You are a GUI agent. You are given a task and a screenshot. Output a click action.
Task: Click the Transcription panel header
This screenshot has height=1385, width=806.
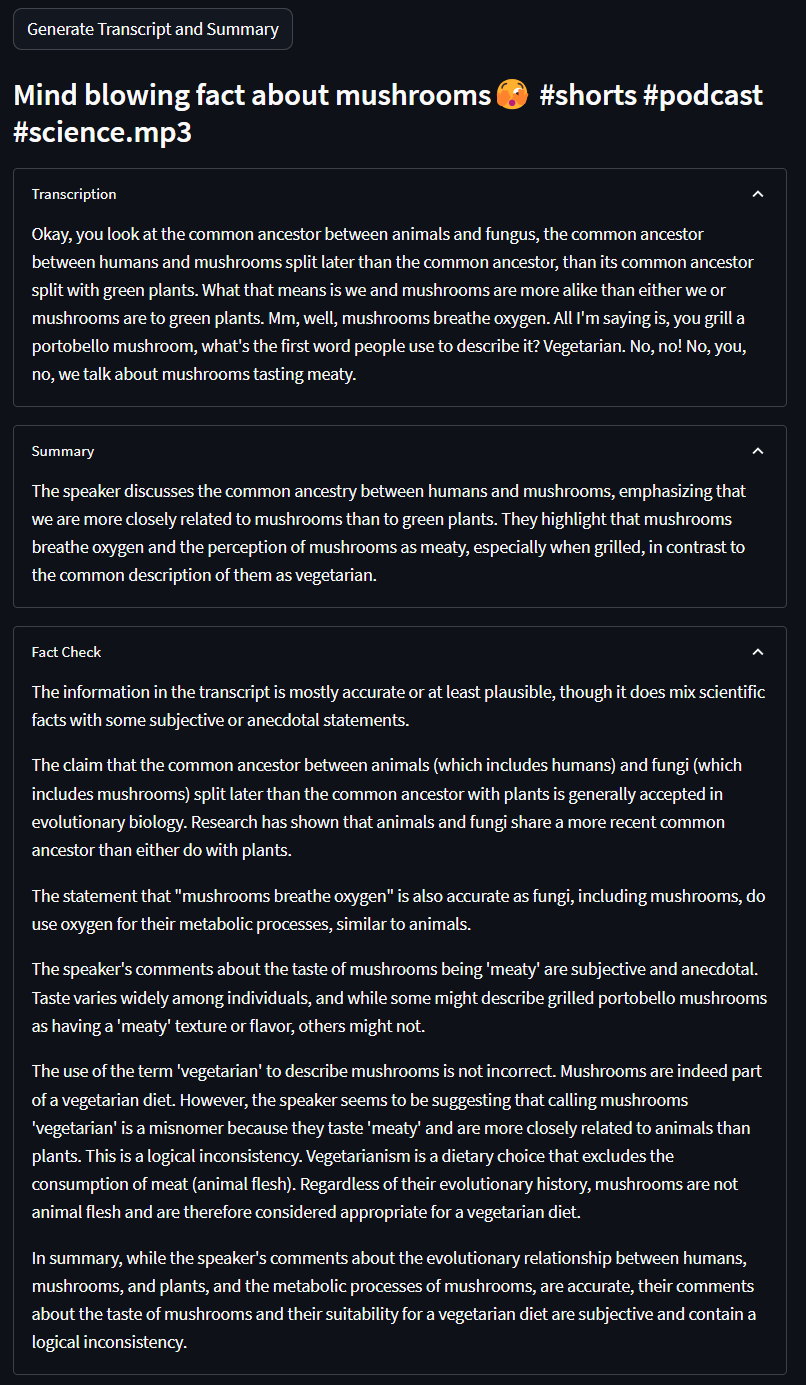74,193
